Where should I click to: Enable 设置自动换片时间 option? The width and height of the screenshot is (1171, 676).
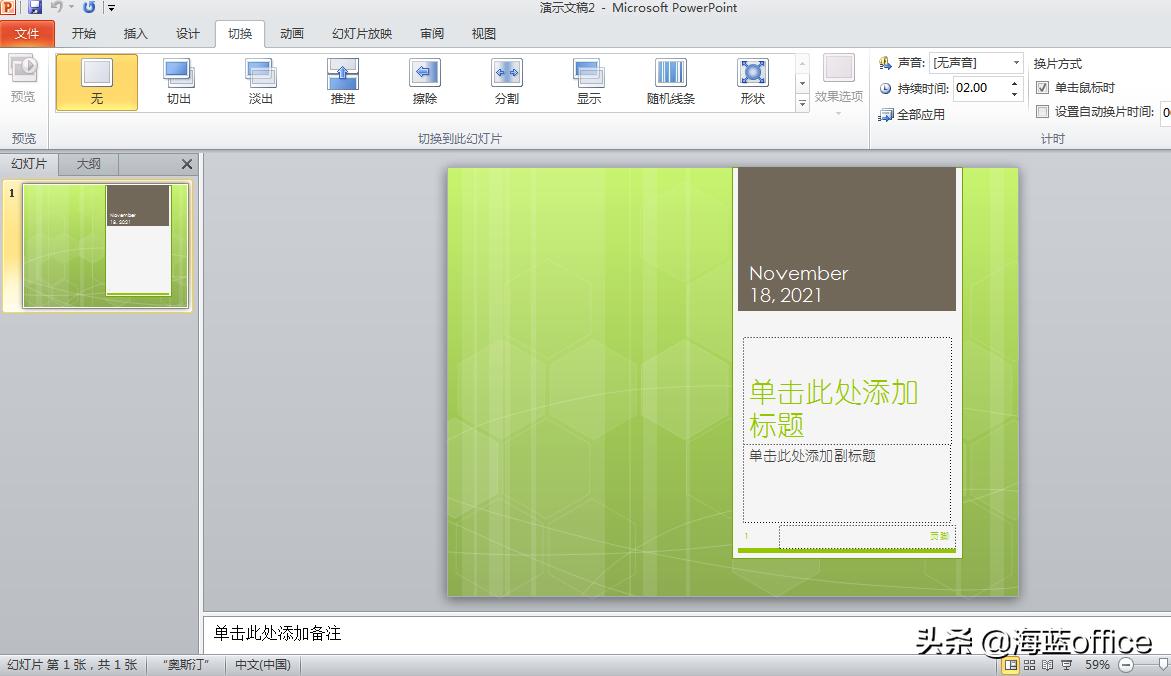point(1043,111)
